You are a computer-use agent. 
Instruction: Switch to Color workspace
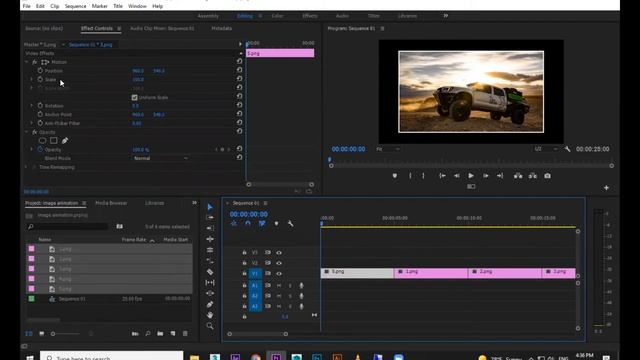277,16
